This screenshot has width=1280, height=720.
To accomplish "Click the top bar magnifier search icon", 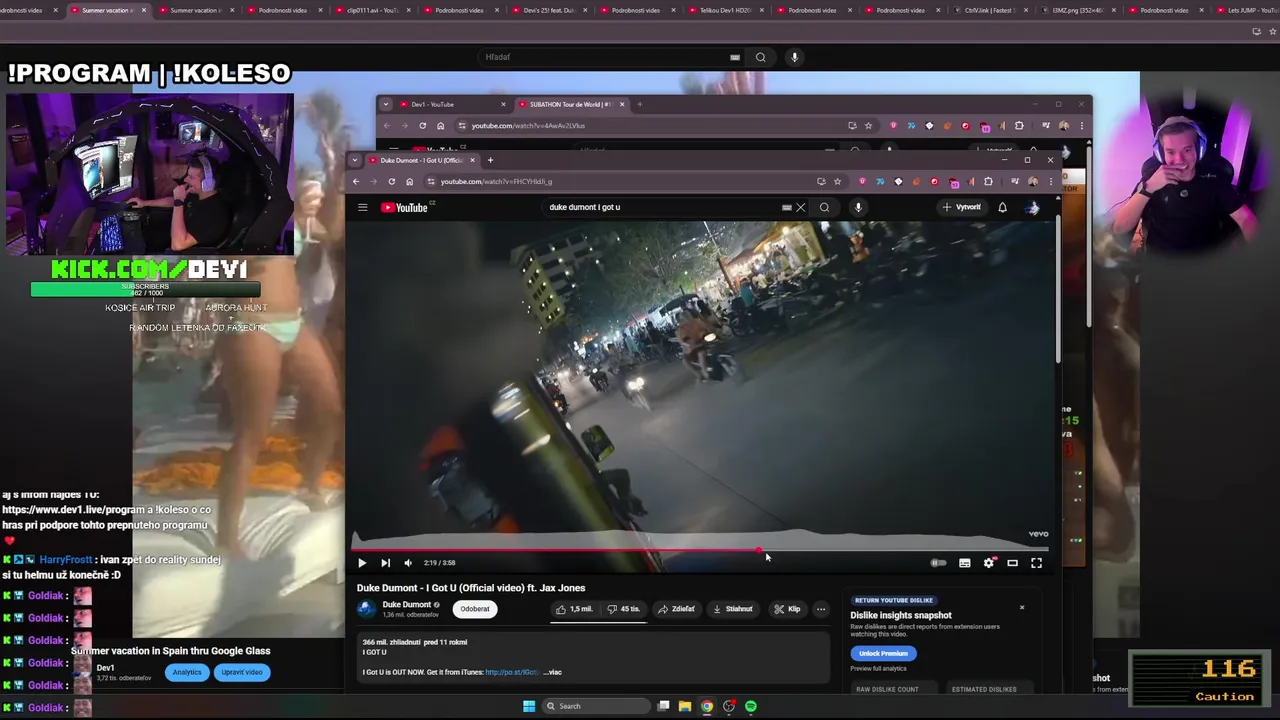I will 760,57.
